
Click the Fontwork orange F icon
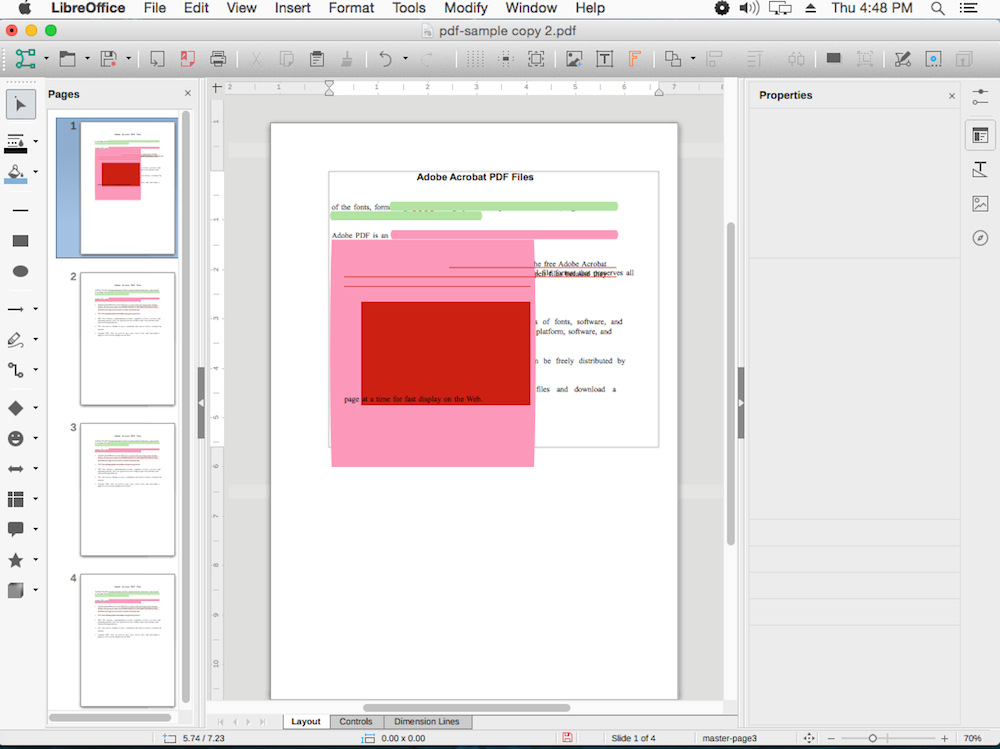(635, 59)
